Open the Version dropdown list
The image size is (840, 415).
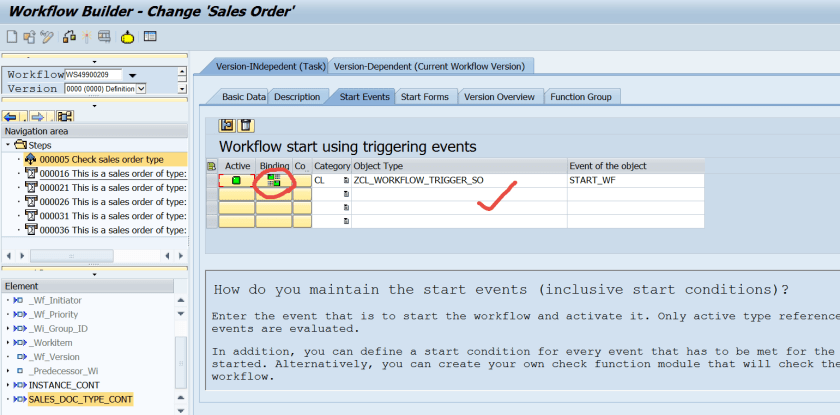[x=141, y=89]
